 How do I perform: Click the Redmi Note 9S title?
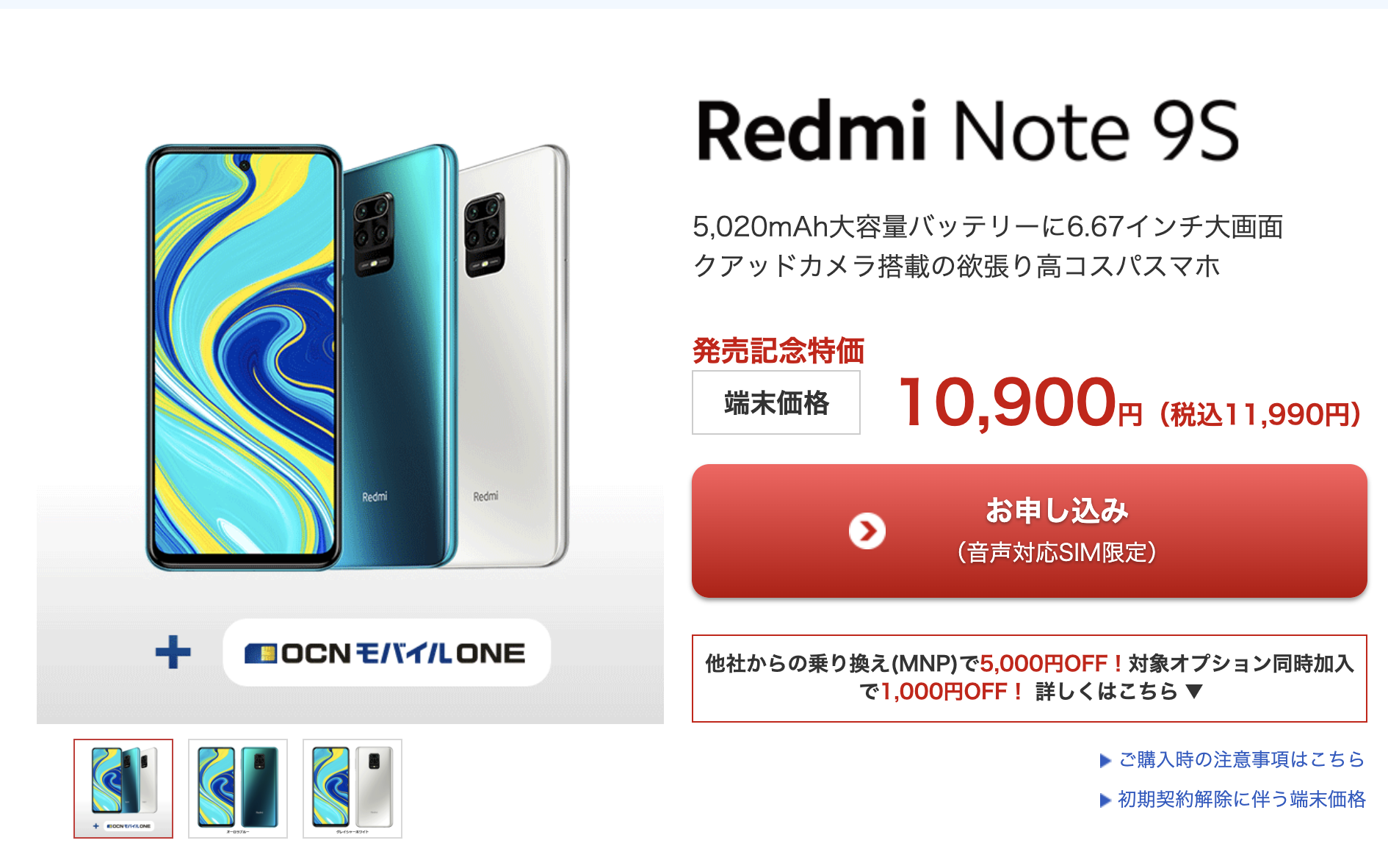[968, 131]
